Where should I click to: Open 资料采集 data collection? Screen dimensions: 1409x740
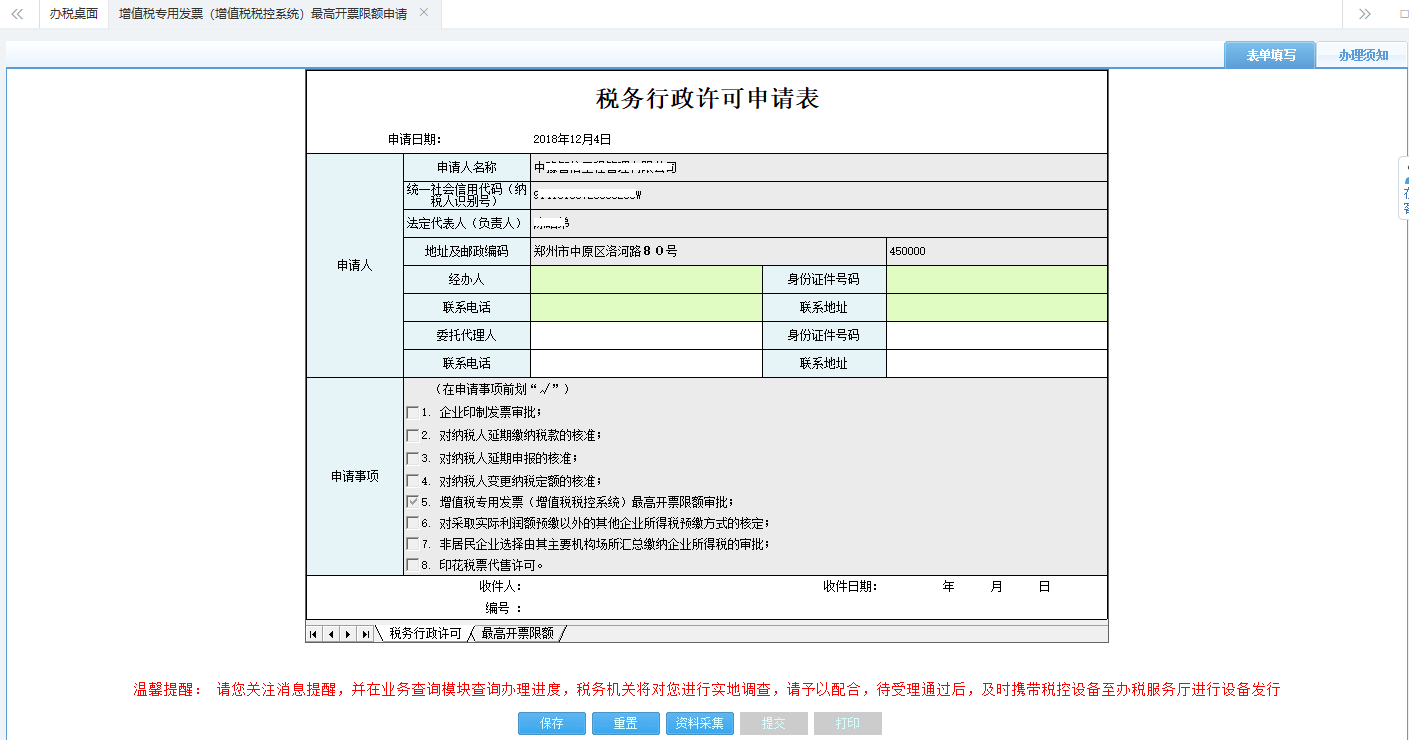(x=699, y=722)
